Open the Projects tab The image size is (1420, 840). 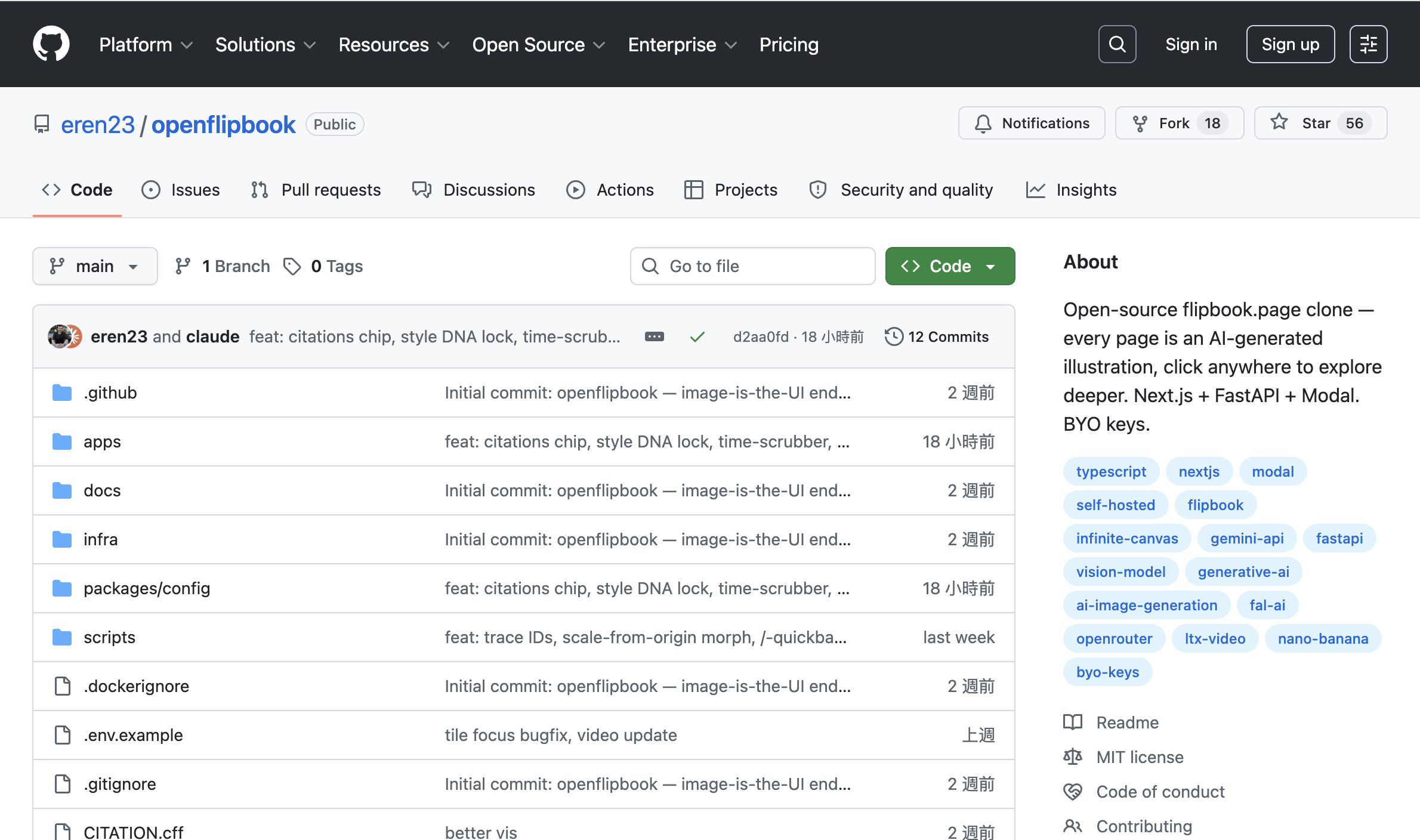731,190
